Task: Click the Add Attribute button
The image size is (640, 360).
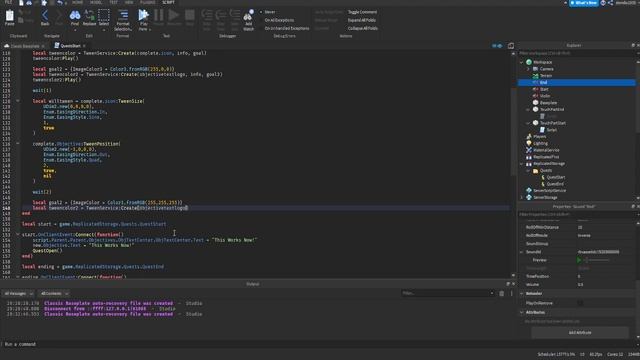Action: tap(580, 332)
